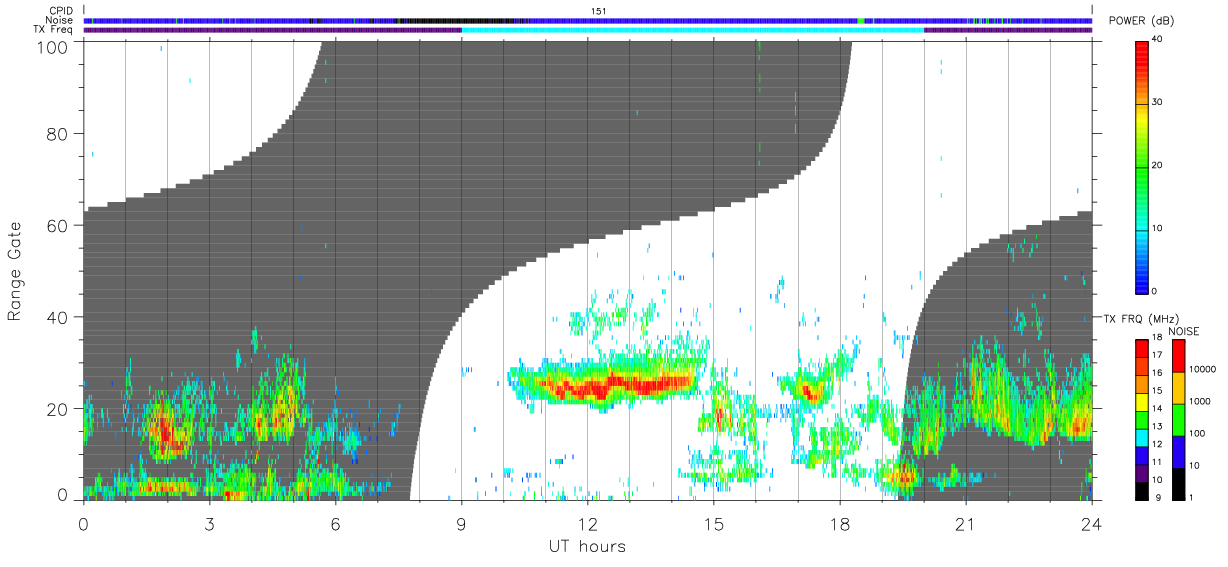The image size is (1228, 567).
Task: Click power colorbar label '10'
Action: (x=1158, y=228)
